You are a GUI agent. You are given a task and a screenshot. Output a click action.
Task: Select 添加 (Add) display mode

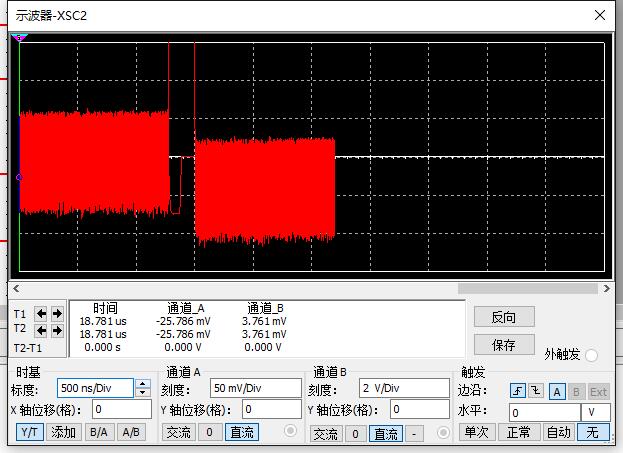click(64, 432)
